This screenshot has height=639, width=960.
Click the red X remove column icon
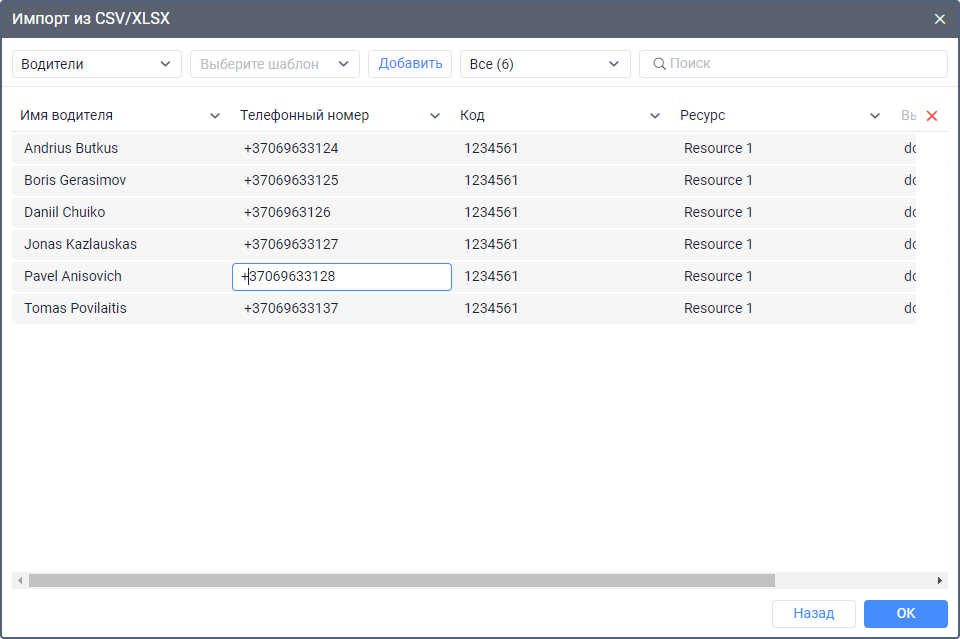point(932,116)
